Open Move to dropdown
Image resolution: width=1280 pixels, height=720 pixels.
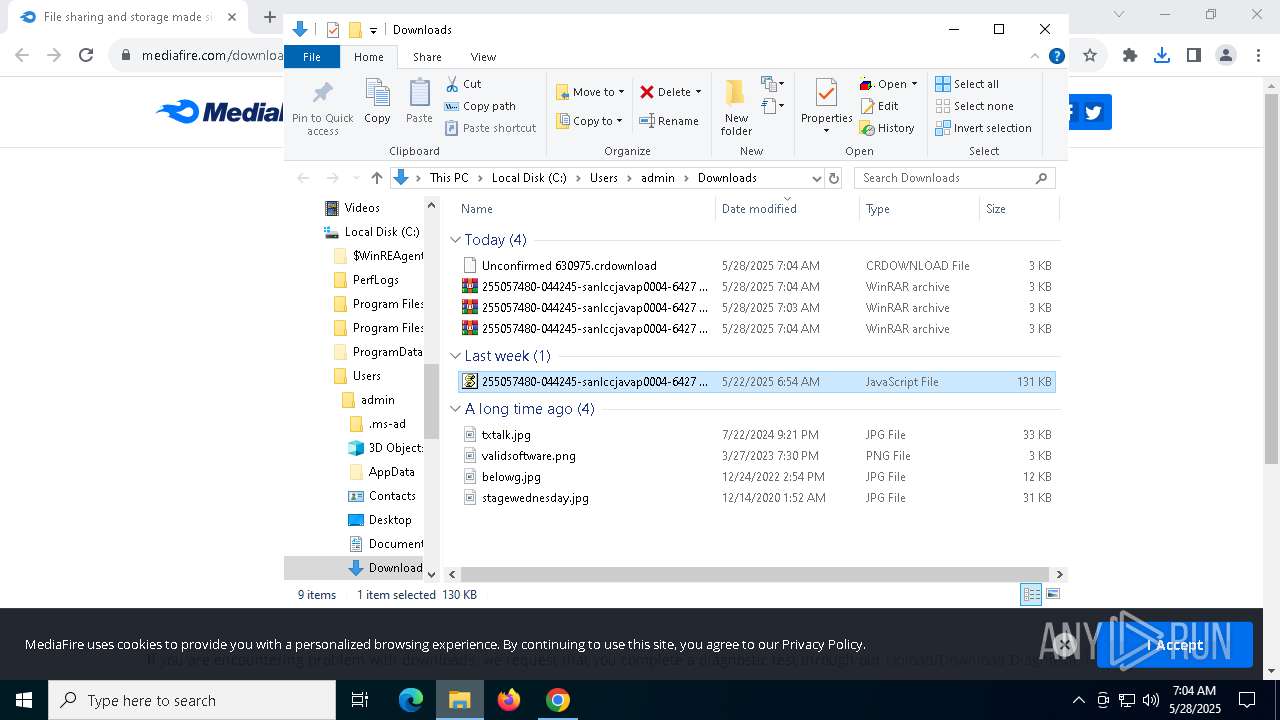coord(590,92)
